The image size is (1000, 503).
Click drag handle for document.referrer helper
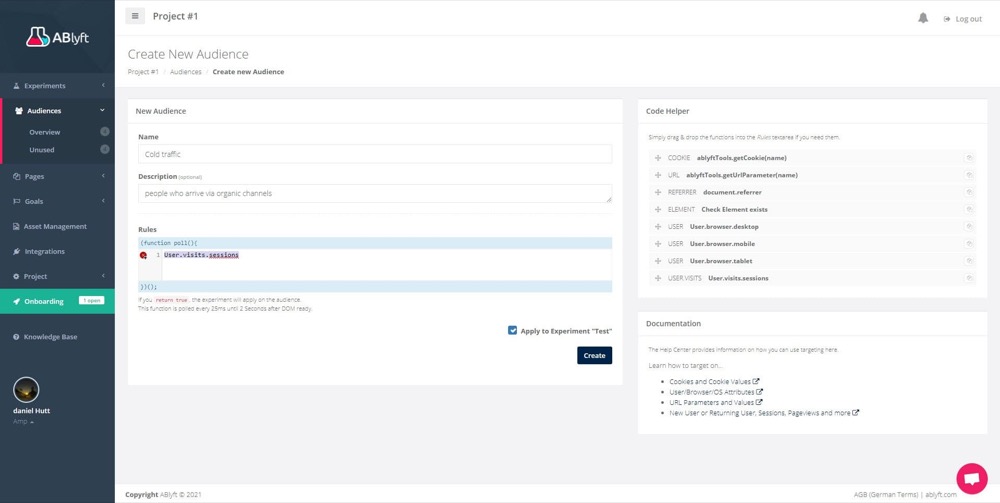(x=658, y=192)
